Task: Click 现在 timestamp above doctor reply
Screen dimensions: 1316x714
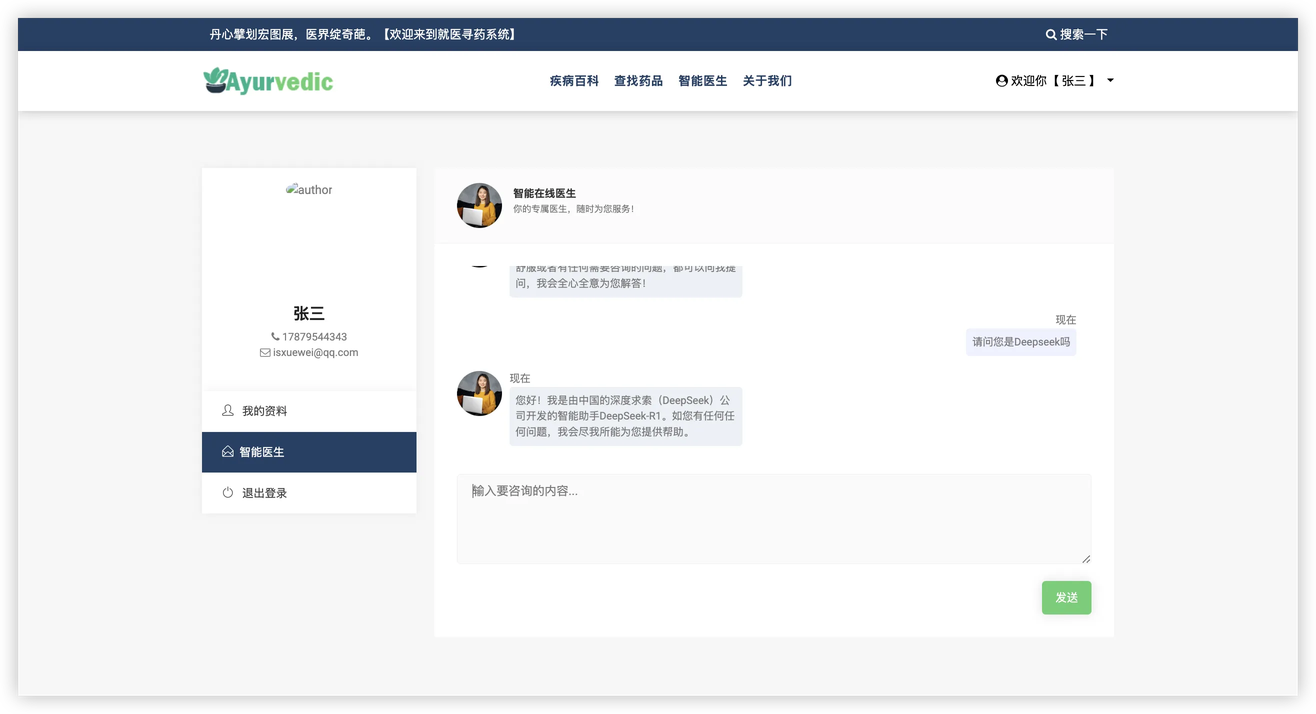Action: (520, 378)
